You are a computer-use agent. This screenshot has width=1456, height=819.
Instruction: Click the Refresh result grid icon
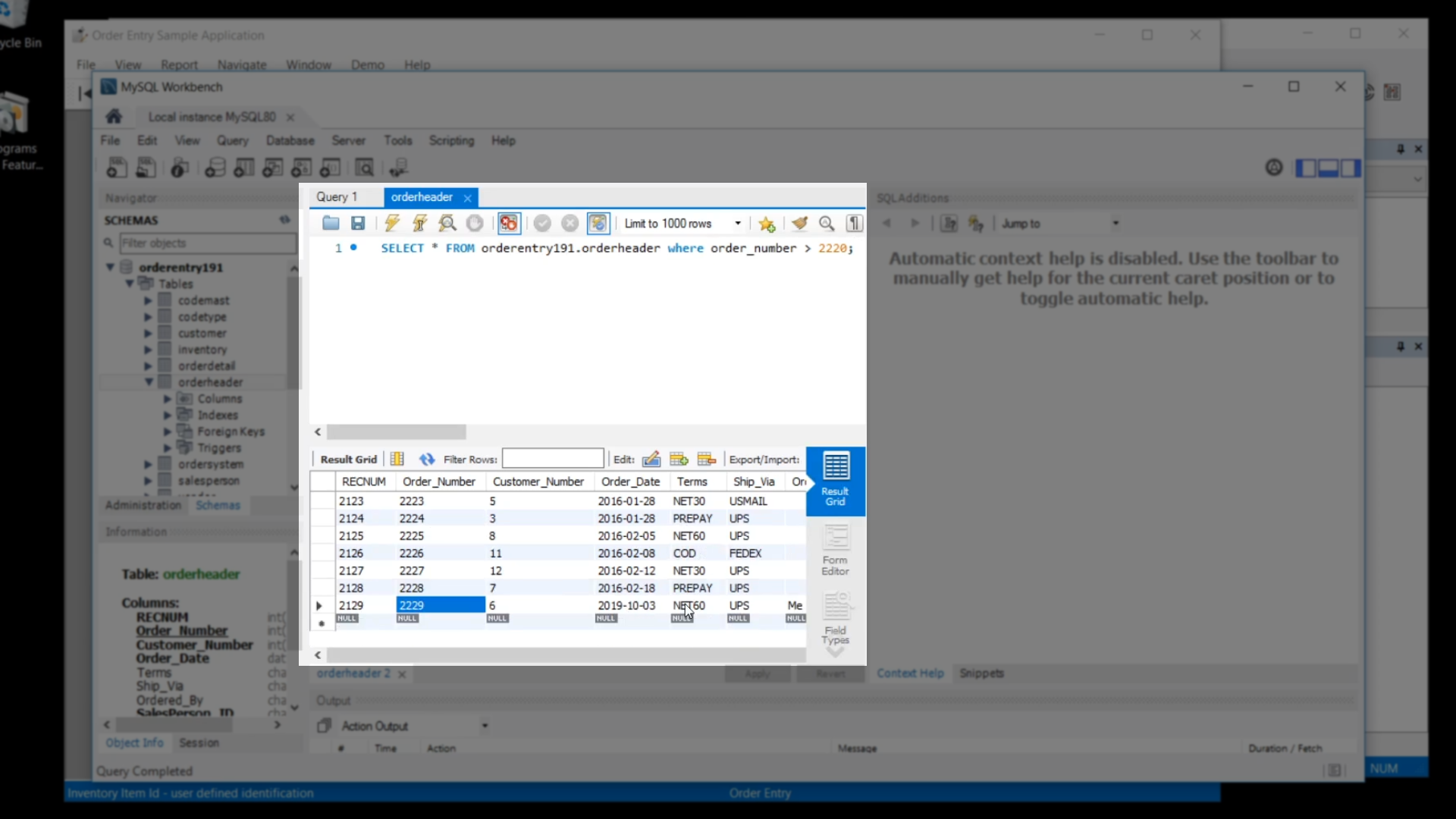point(427,460)
